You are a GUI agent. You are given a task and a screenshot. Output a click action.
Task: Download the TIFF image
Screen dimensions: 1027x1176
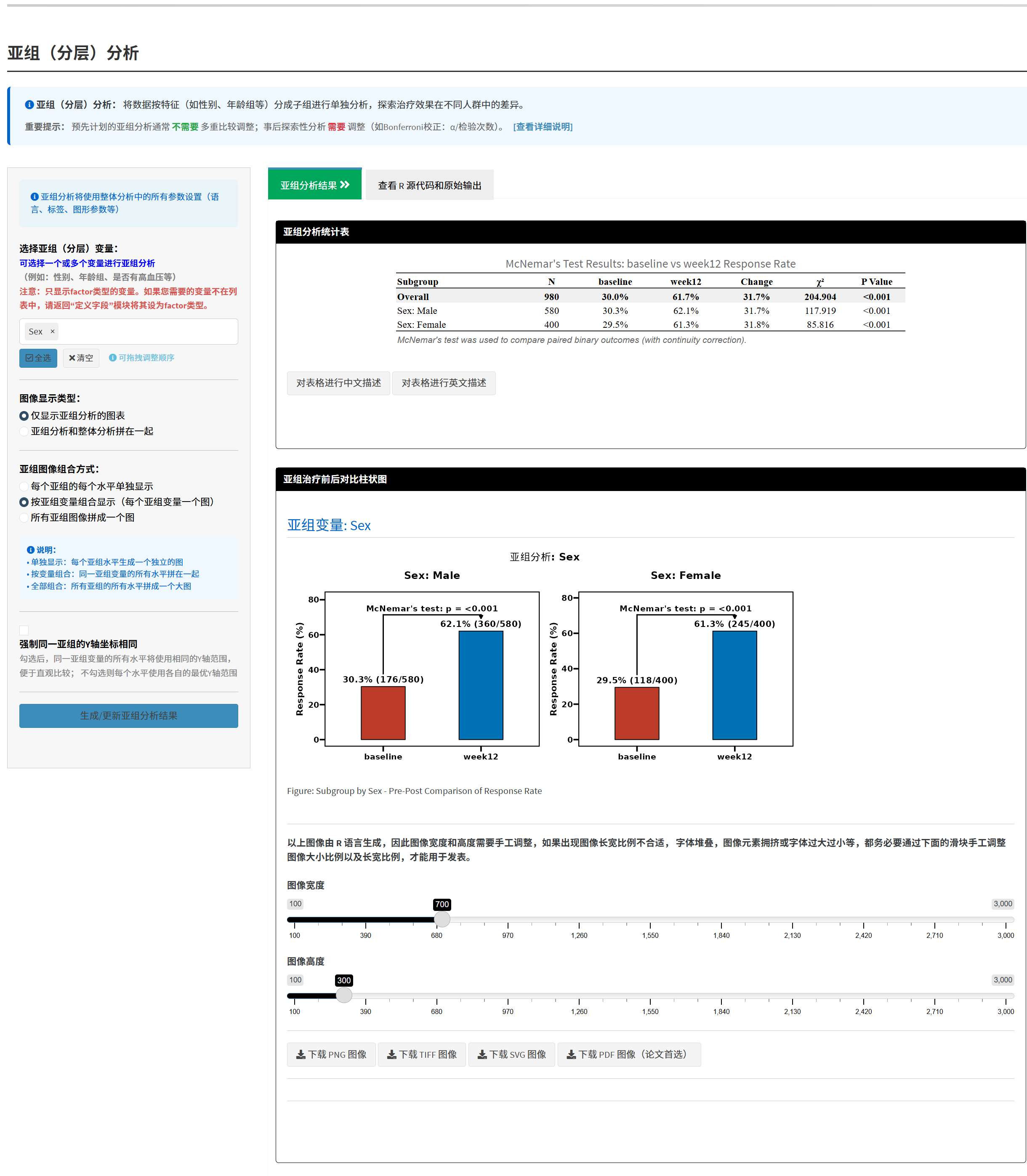[422, 1054]
